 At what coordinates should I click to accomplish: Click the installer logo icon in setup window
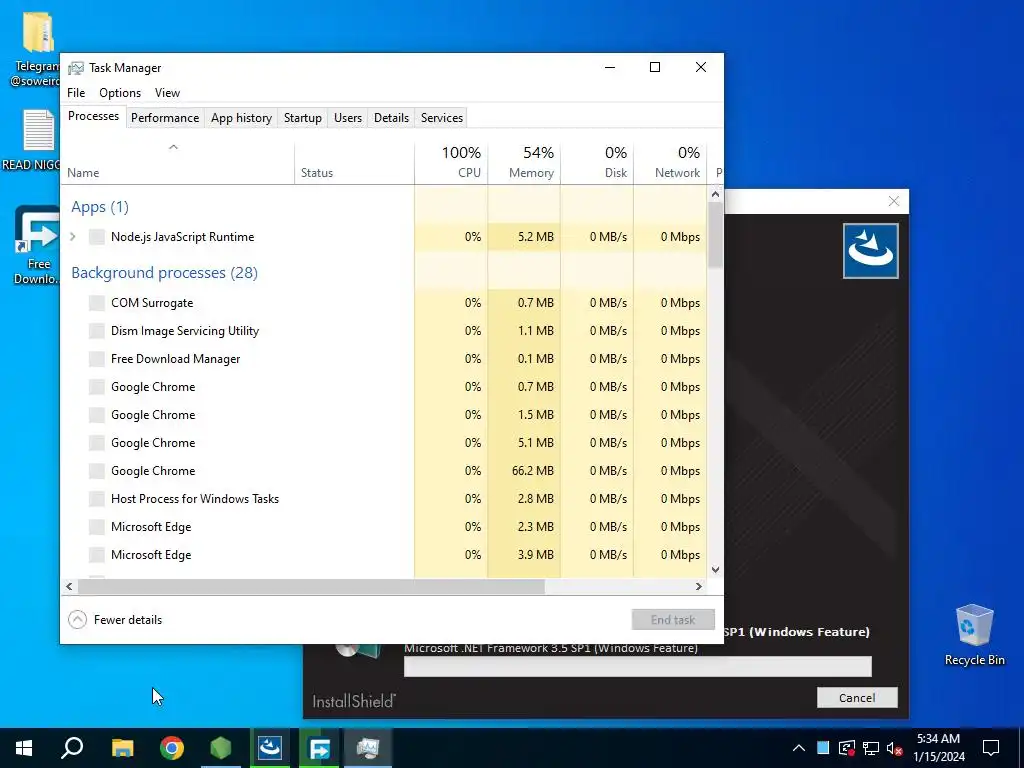pos(871,251)
